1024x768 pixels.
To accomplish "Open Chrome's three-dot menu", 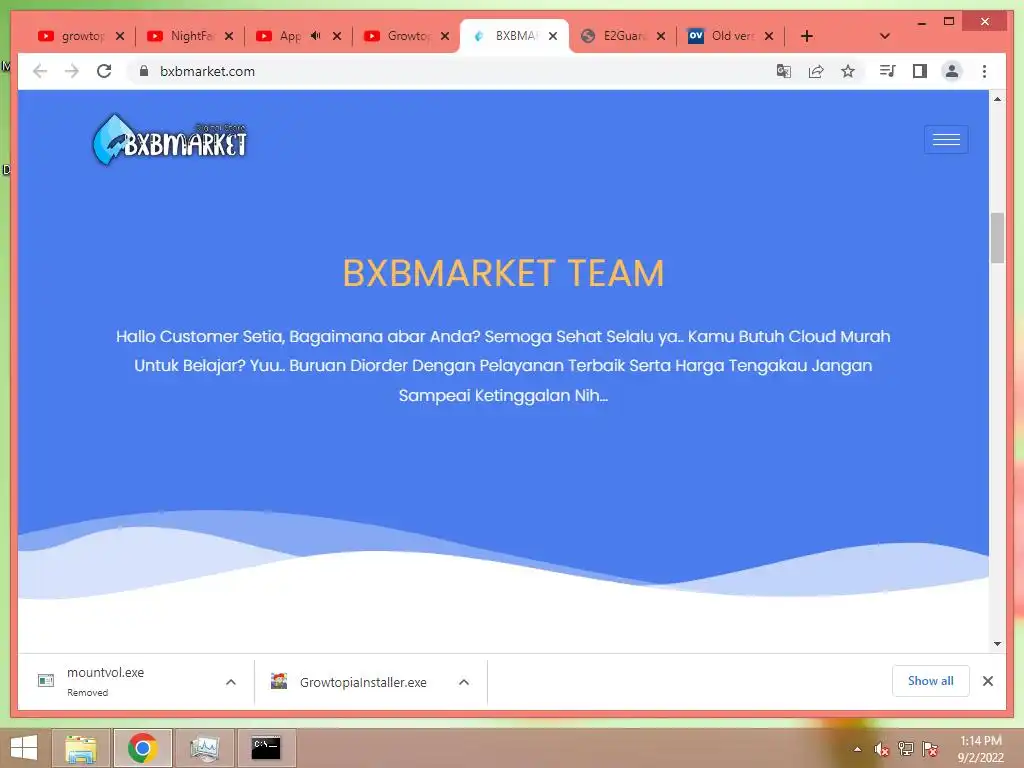I will pyautogui.click(x=984, y=71).
